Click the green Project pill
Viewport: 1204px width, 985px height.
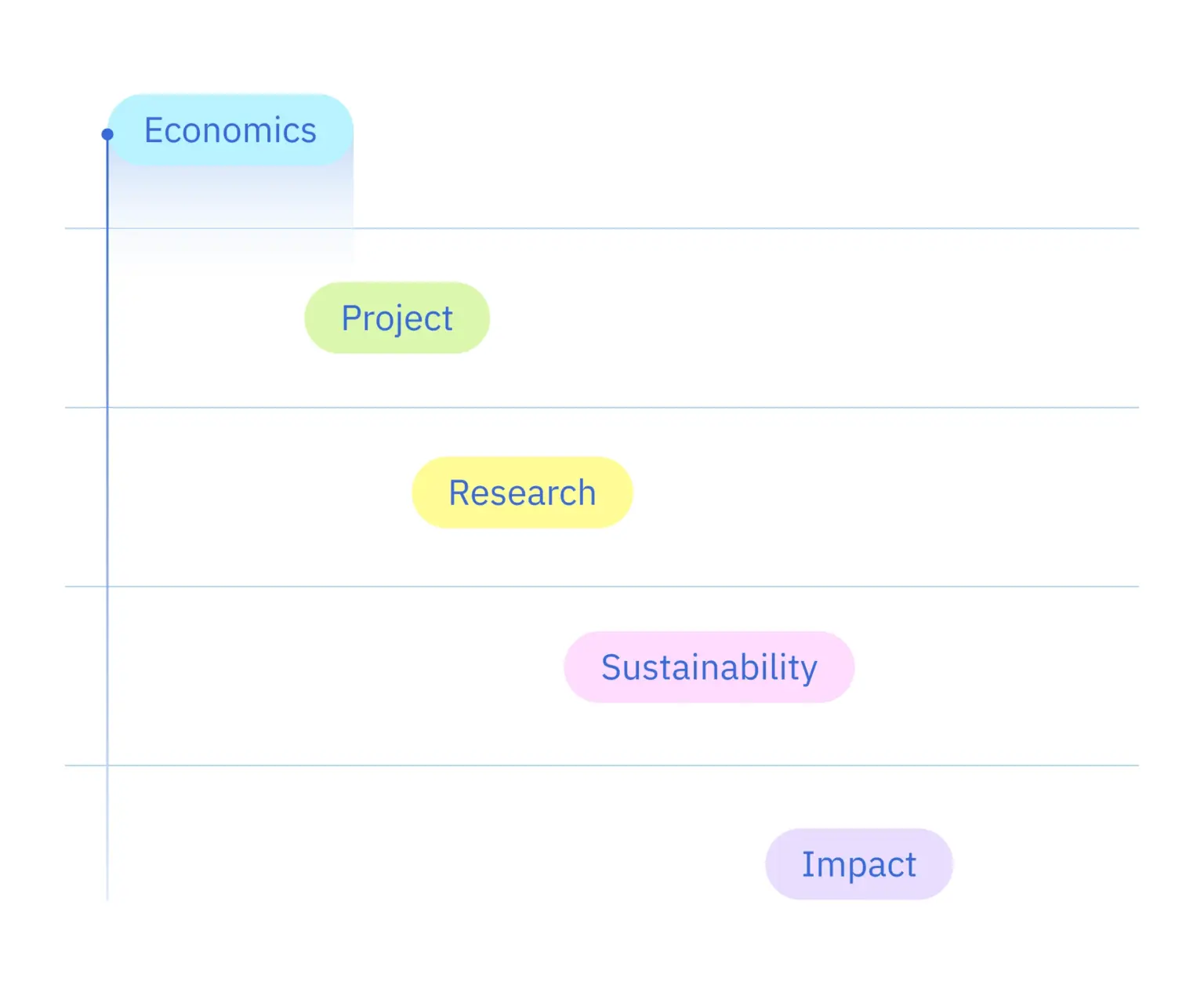397,318
